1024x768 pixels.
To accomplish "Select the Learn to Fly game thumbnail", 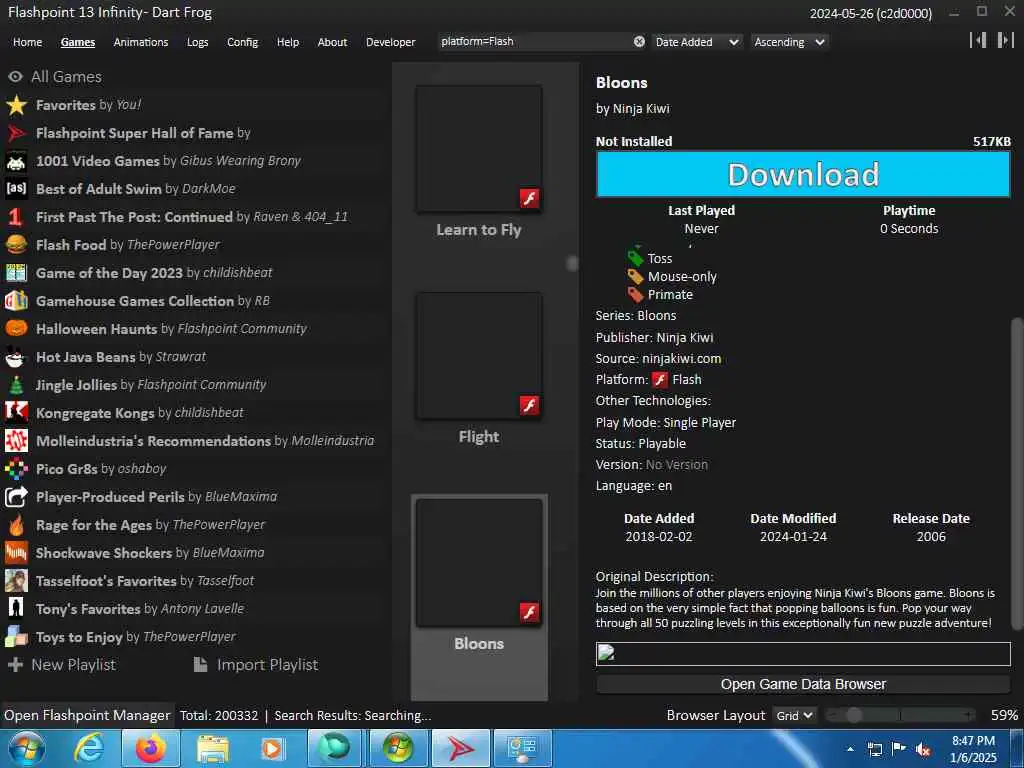I will (479, 149).
